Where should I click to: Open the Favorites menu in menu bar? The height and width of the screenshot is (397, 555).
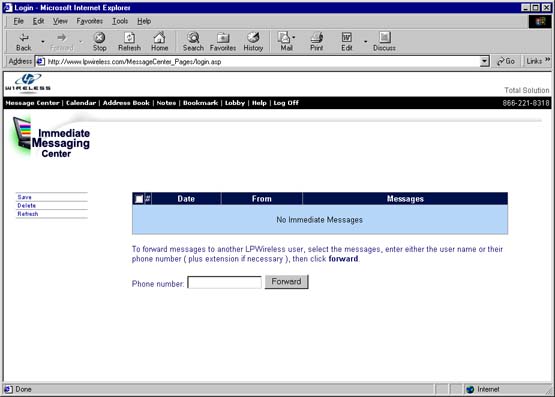click(x=90, y=21)
